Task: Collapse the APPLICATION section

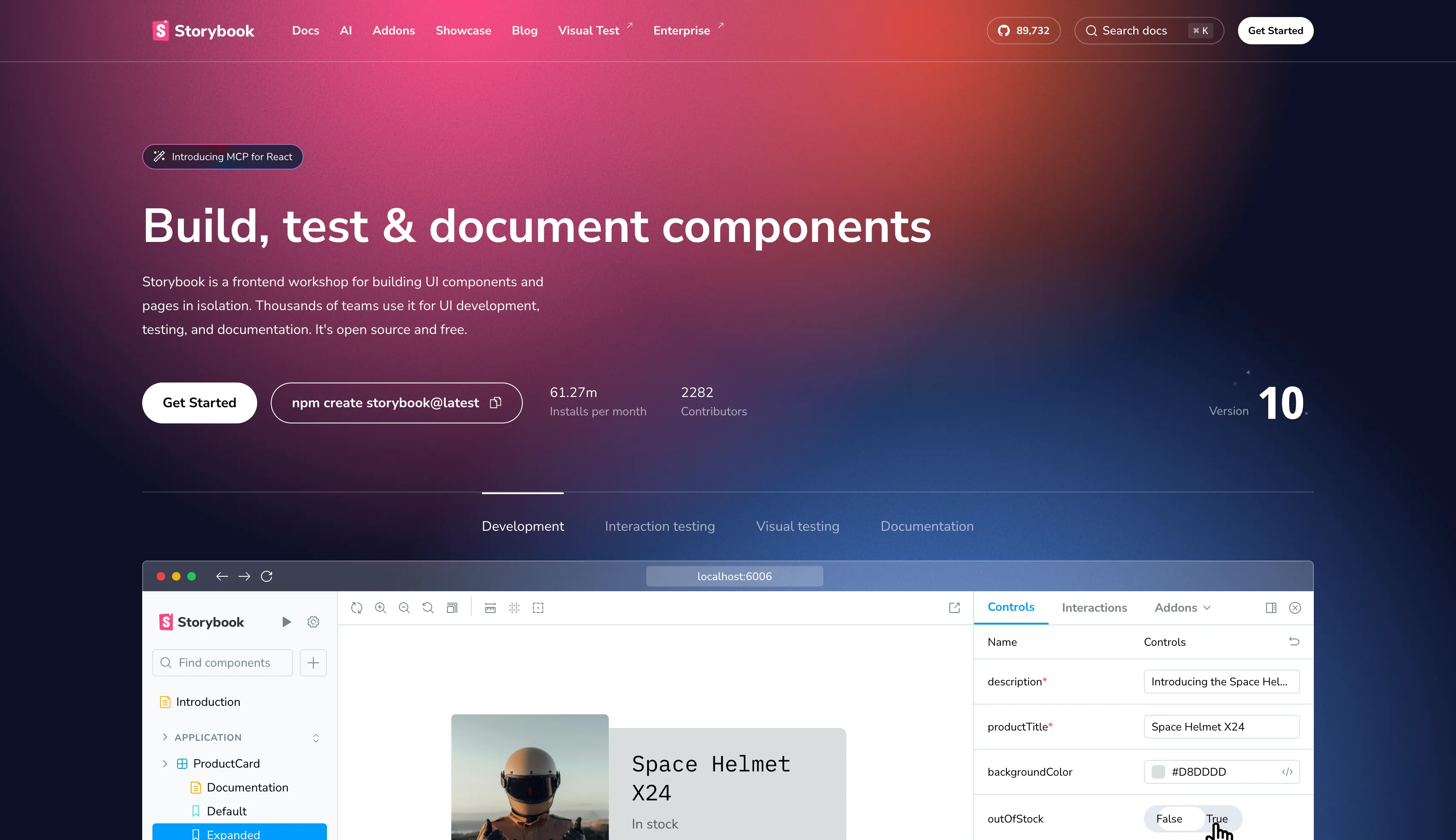Action: coord(165,737)
